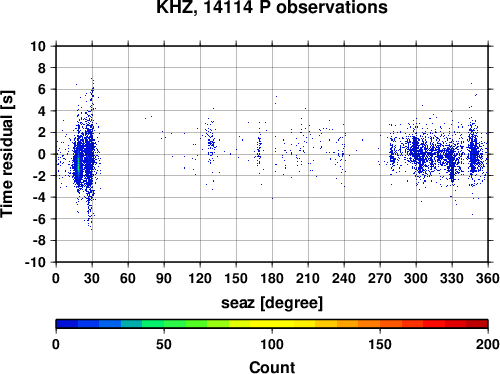Click the plot title 'KHZ, 14114 P observations'
500x374 pixels.
click(272, 7)
